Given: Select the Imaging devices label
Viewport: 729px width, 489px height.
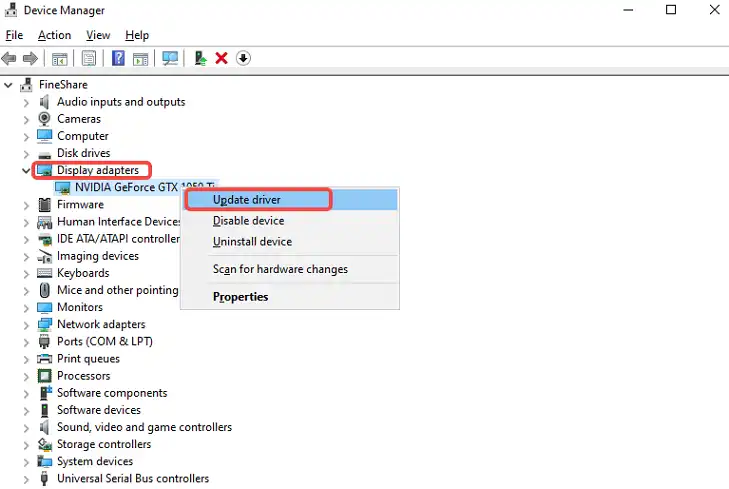Looking at the screenshot, I should click(98, 256).
